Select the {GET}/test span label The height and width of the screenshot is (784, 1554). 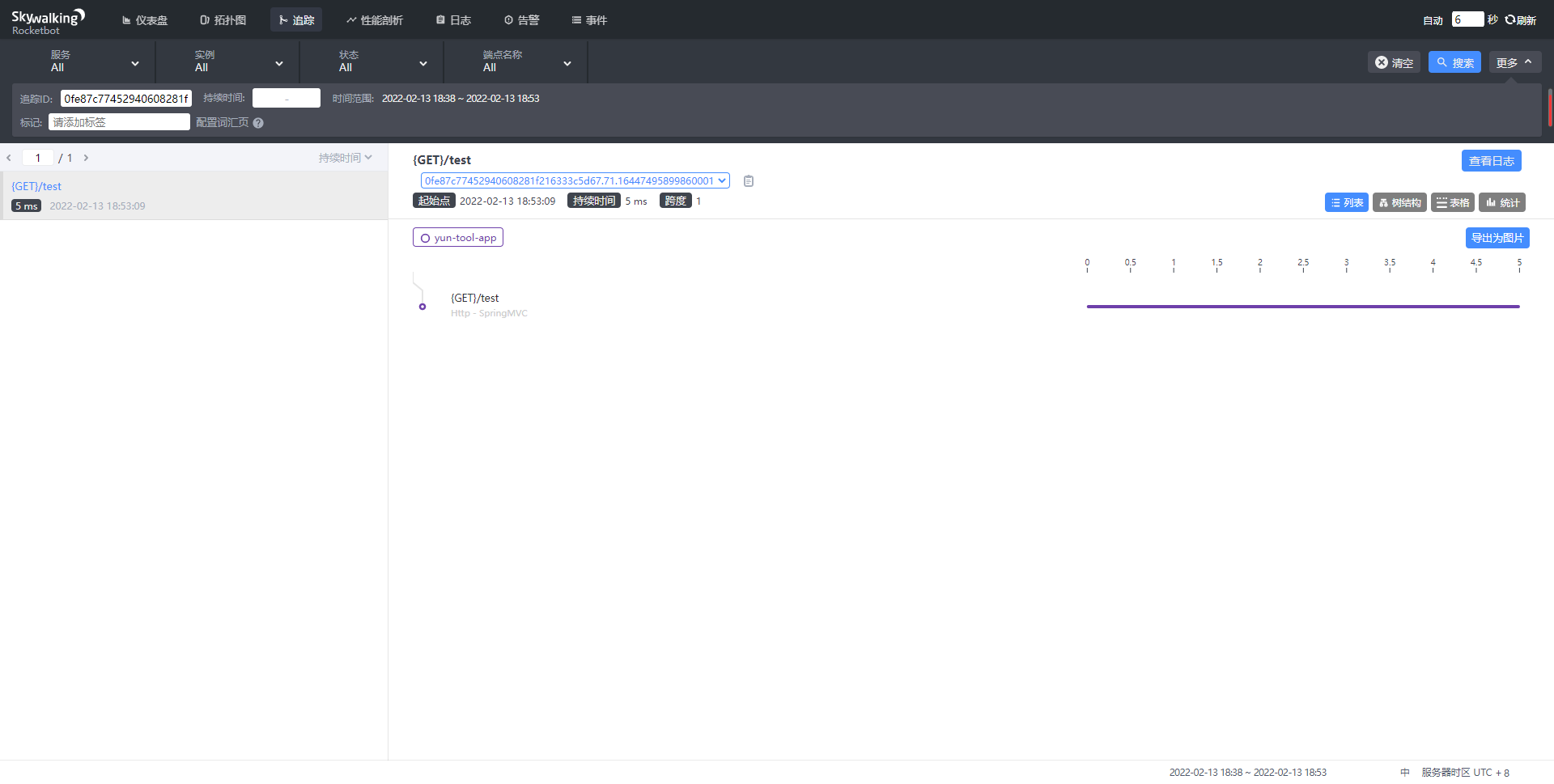(475, 299)
